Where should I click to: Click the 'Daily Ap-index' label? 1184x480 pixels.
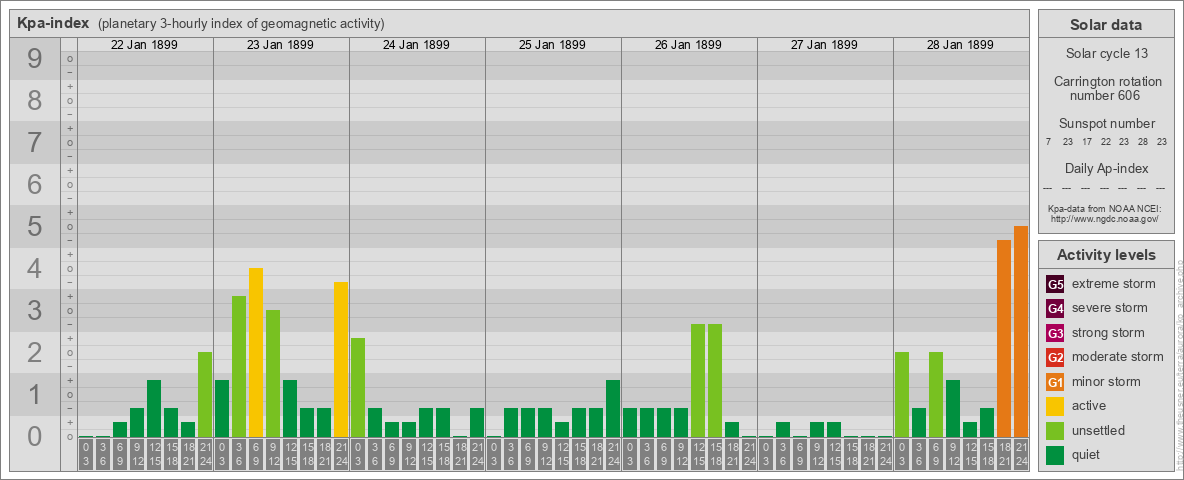tap(1106, 168)
